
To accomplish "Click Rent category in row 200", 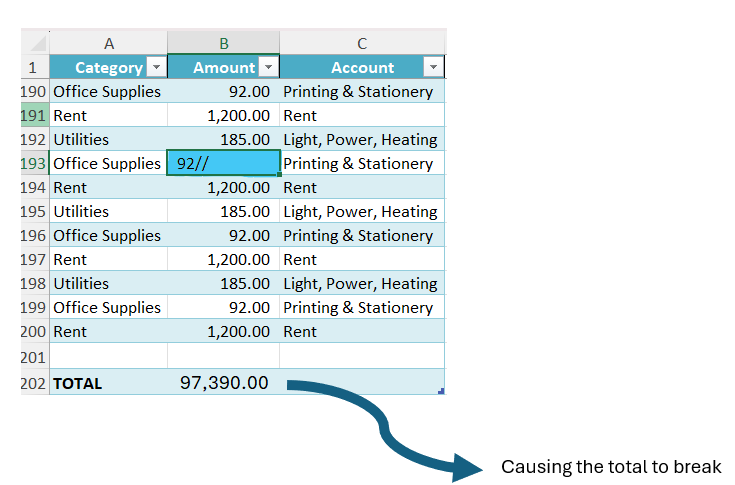I will click(109, 331).
